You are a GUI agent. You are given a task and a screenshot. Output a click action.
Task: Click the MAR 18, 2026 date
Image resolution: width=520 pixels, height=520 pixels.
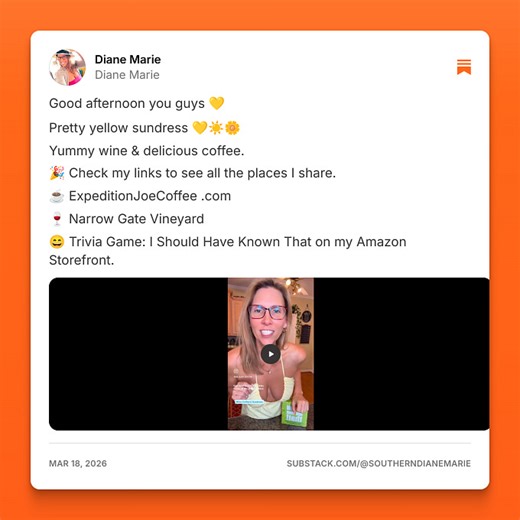pyautogui.click(x=78, y=463)
